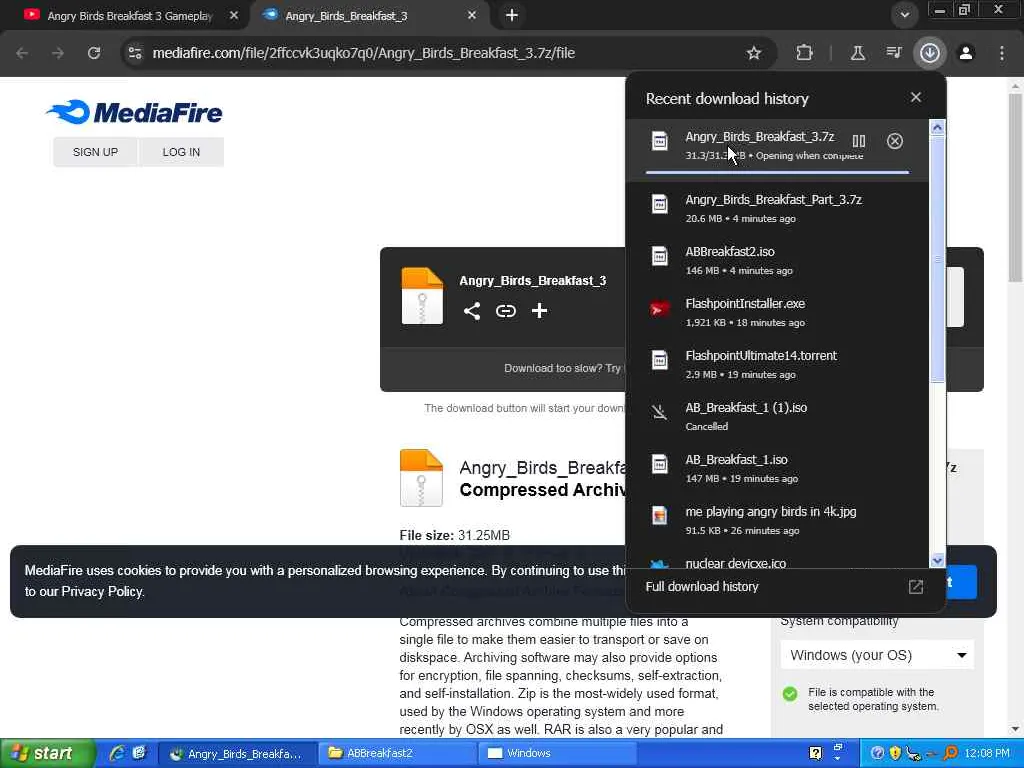1024x768 pixels.
Task: Click the Full download history label
Action: coord(702,586)
